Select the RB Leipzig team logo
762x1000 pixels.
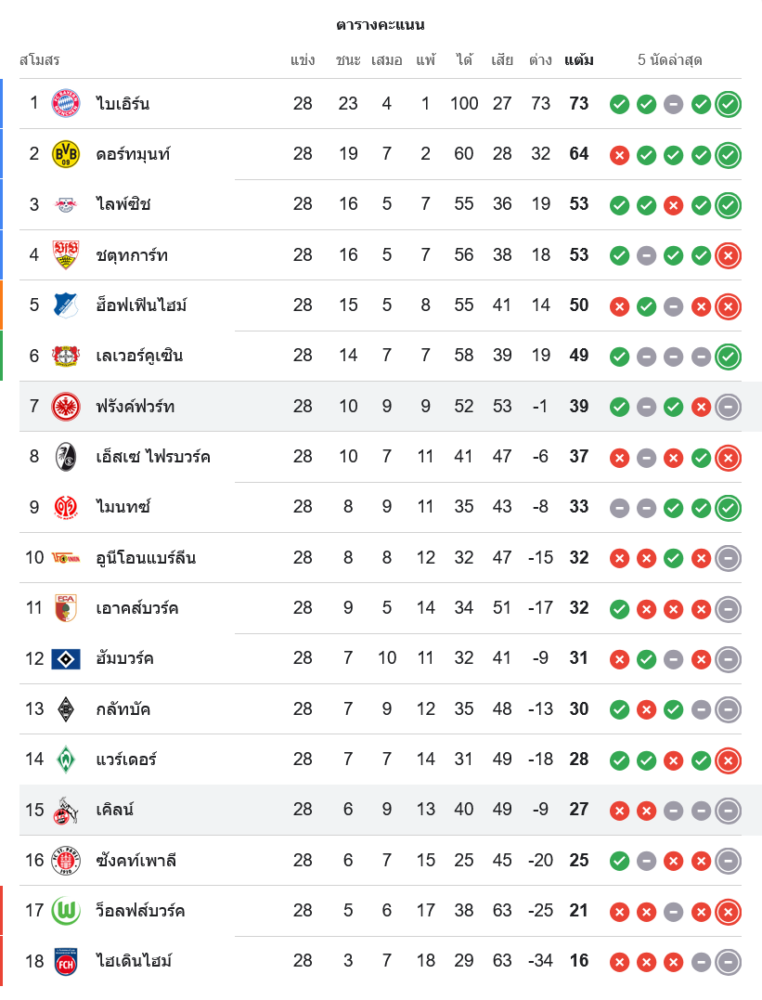pyautogui.click(x=65, y=204)
